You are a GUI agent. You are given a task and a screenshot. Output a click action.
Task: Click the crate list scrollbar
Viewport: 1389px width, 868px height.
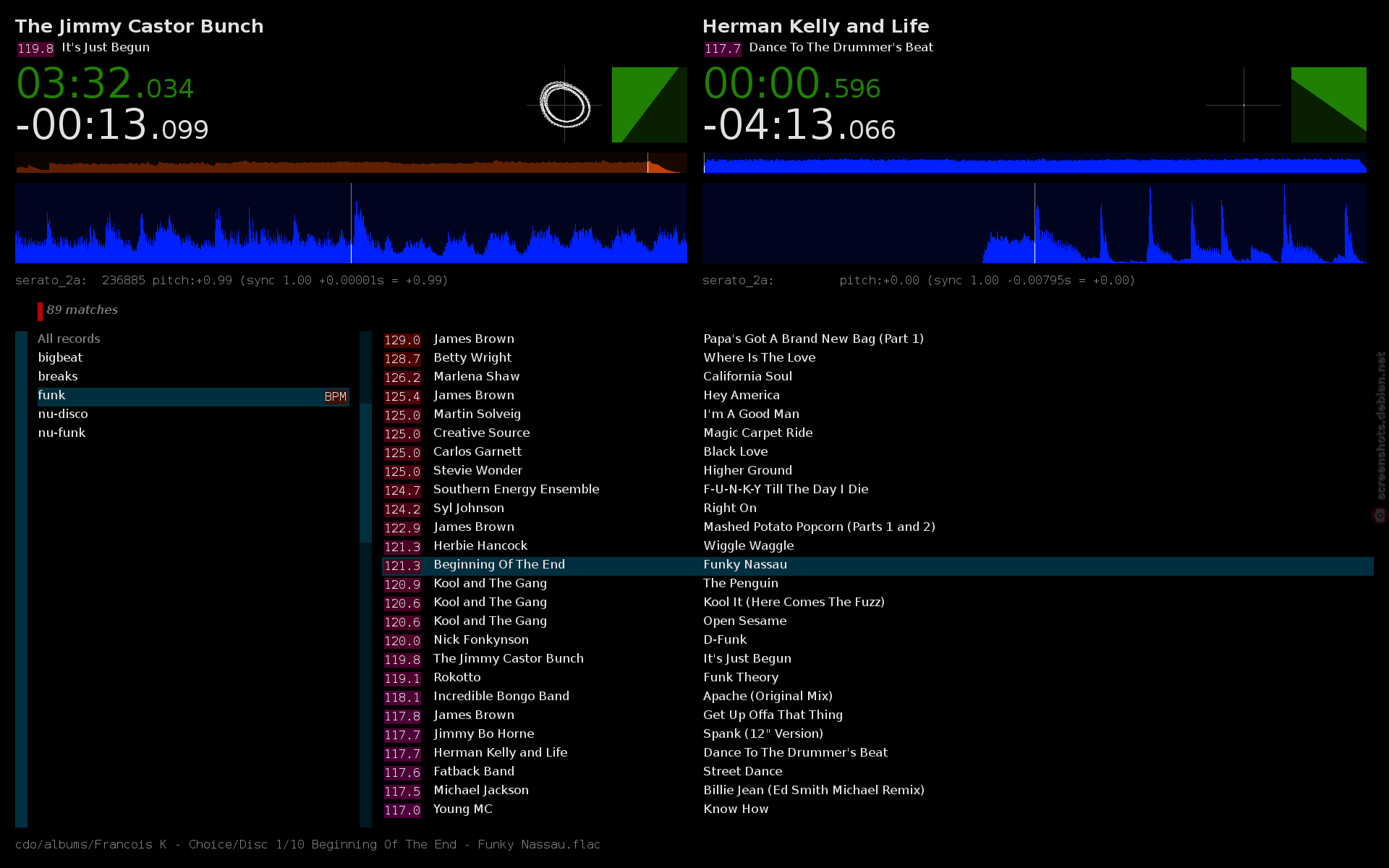[x=21, y=579]
